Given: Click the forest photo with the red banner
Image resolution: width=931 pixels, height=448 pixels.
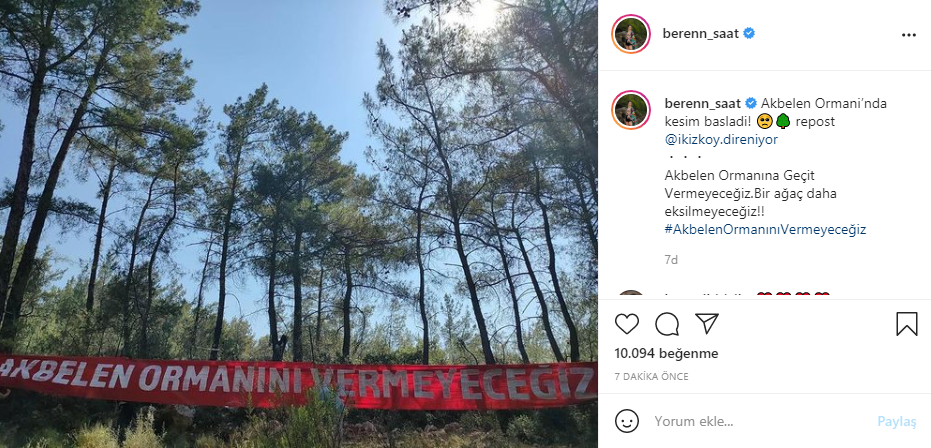Looking at the screenshot, I should click(x=299, y=224).
